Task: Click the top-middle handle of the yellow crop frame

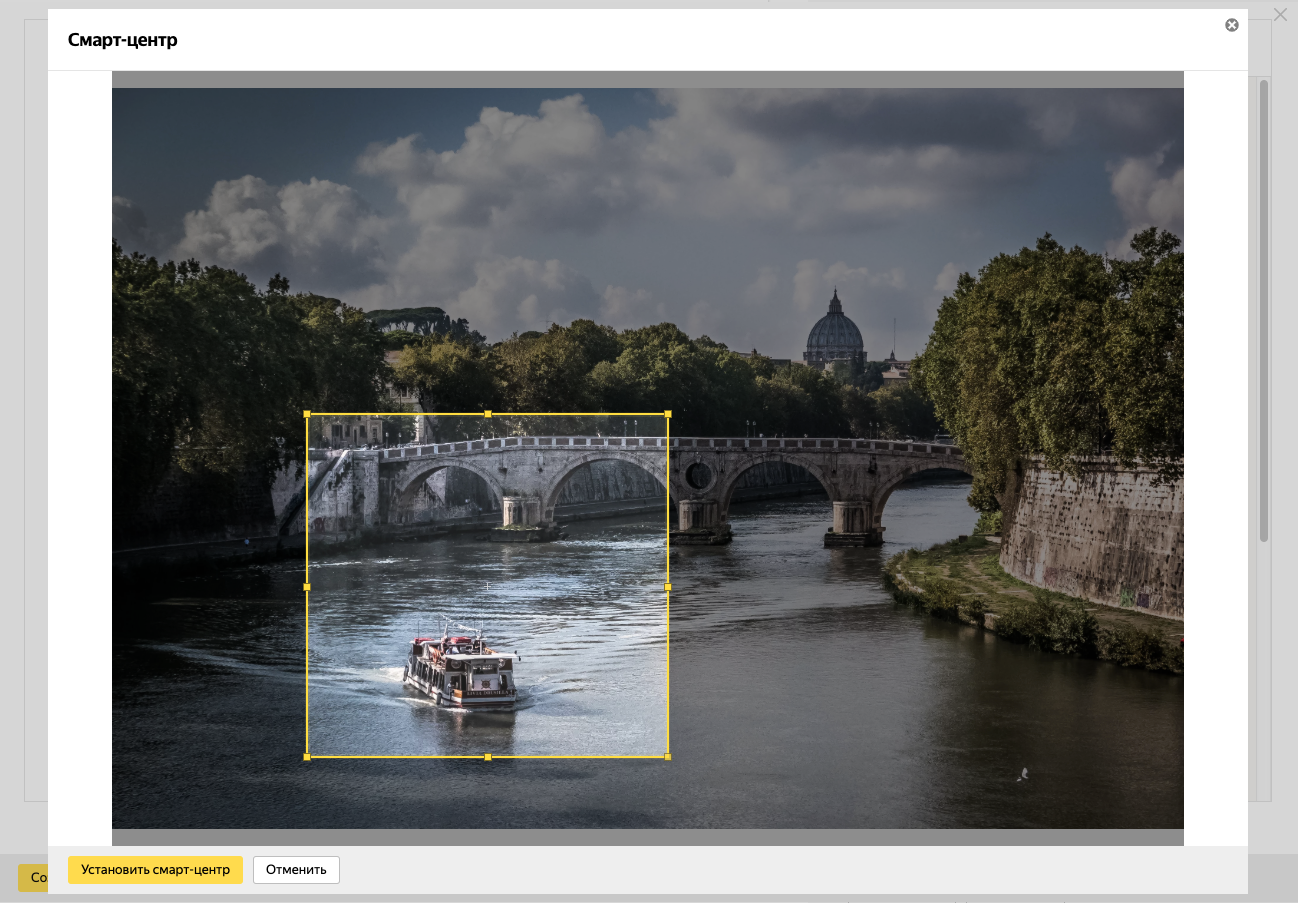Action: click(488, 414)
